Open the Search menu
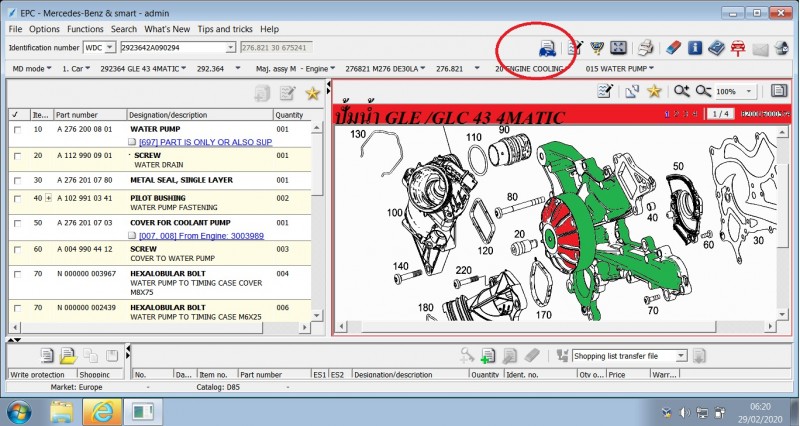The image size is (800, 426). (123, 29)
